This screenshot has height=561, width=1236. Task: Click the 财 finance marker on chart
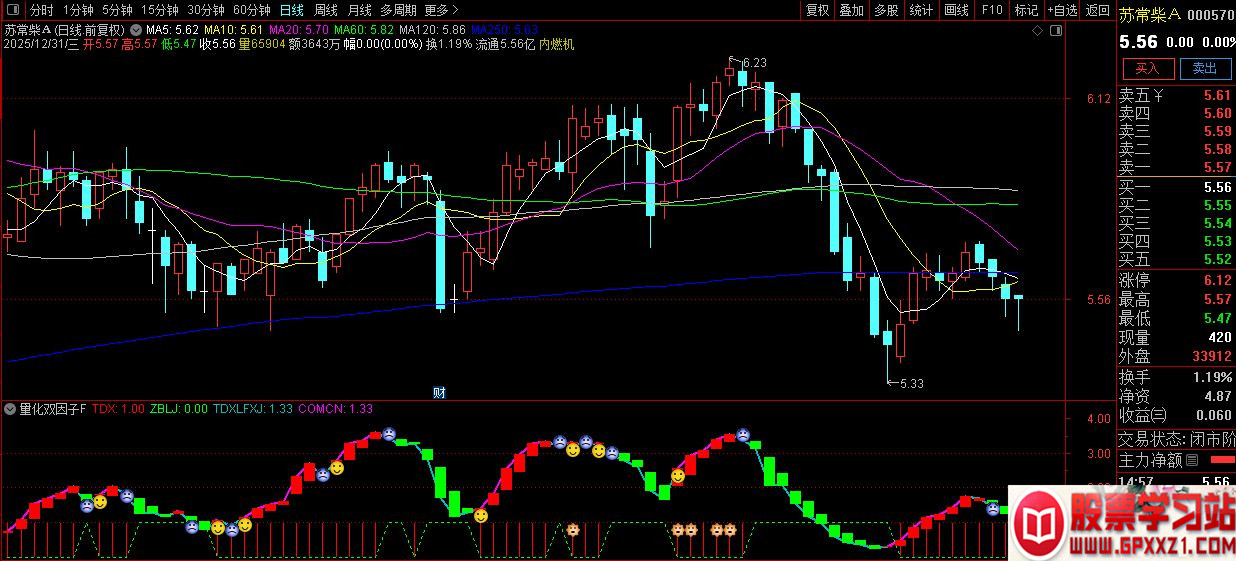tap(438, 392)
